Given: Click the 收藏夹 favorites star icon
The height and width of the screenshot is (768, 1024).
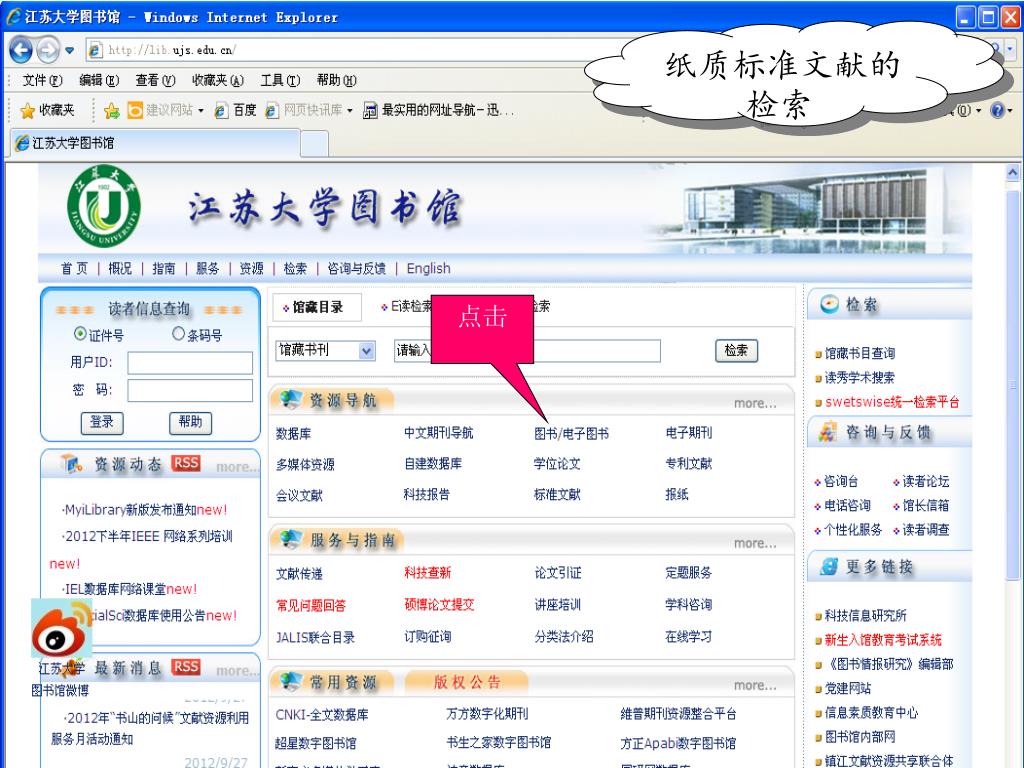Looking at the screenshot, I should [x=27, y=110].
